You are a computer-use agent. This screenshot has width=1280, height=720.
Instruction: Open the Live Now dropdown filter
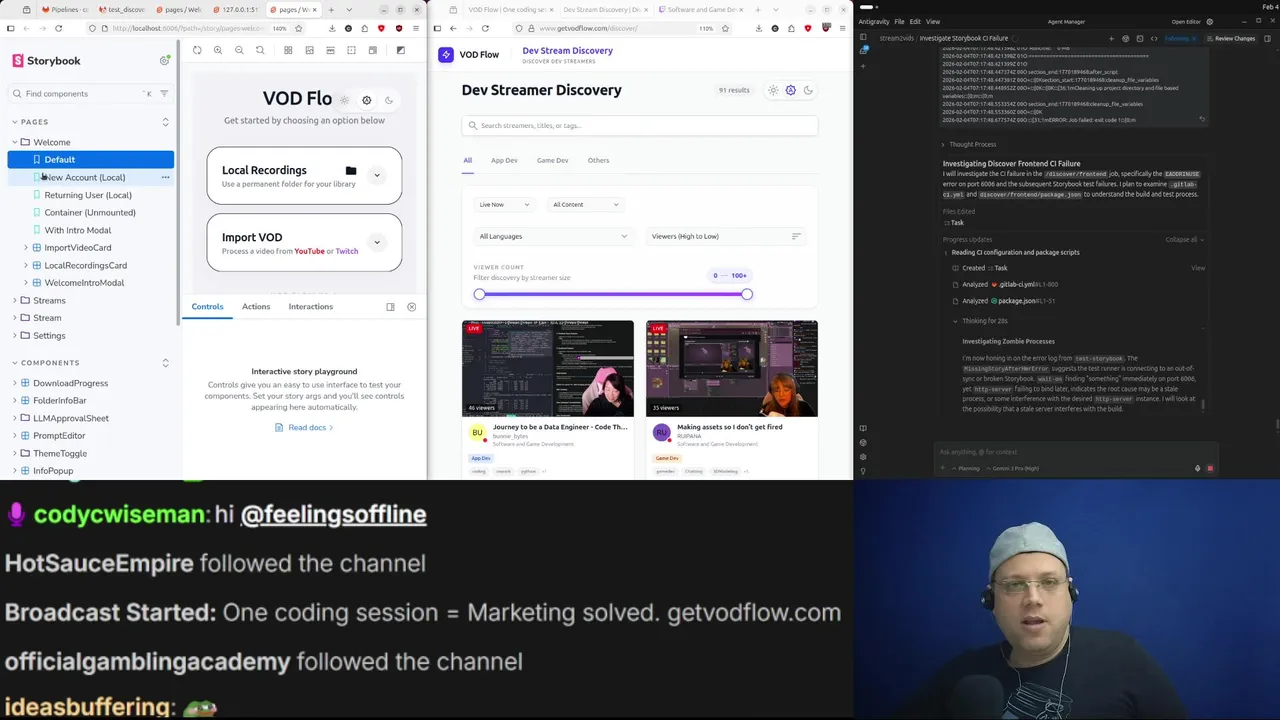pyautogui.click(x=505, y=204)
